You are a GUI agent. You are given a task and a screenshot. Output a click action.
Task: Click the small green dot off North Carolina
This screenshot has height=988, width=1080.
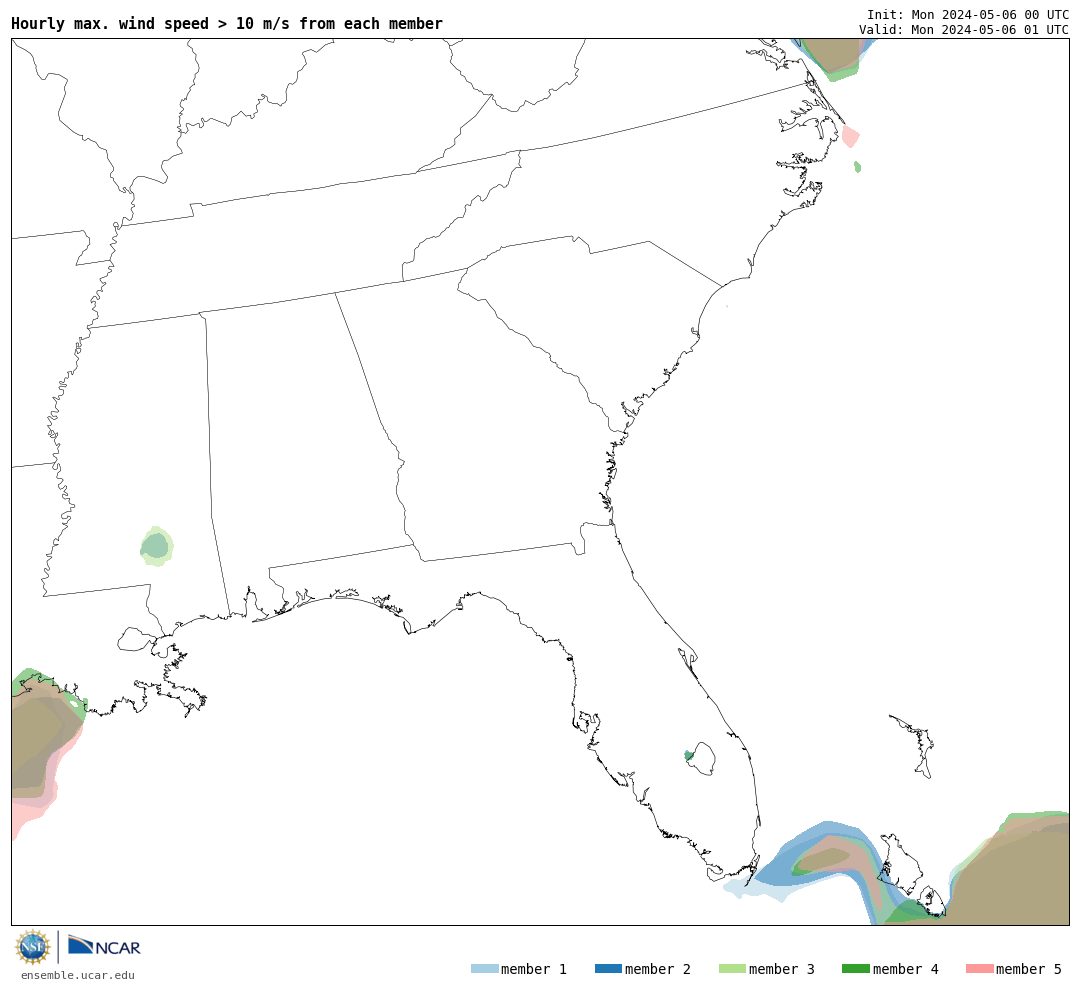(857, 167)
